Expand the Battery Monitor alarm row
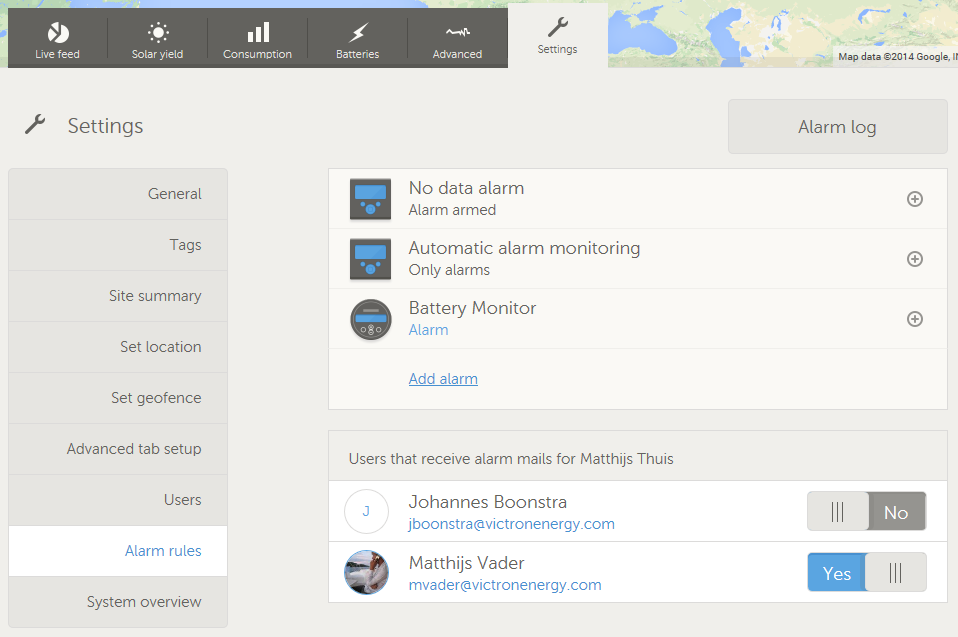Screen dimensions: 958x637 (x=914, y=319)
